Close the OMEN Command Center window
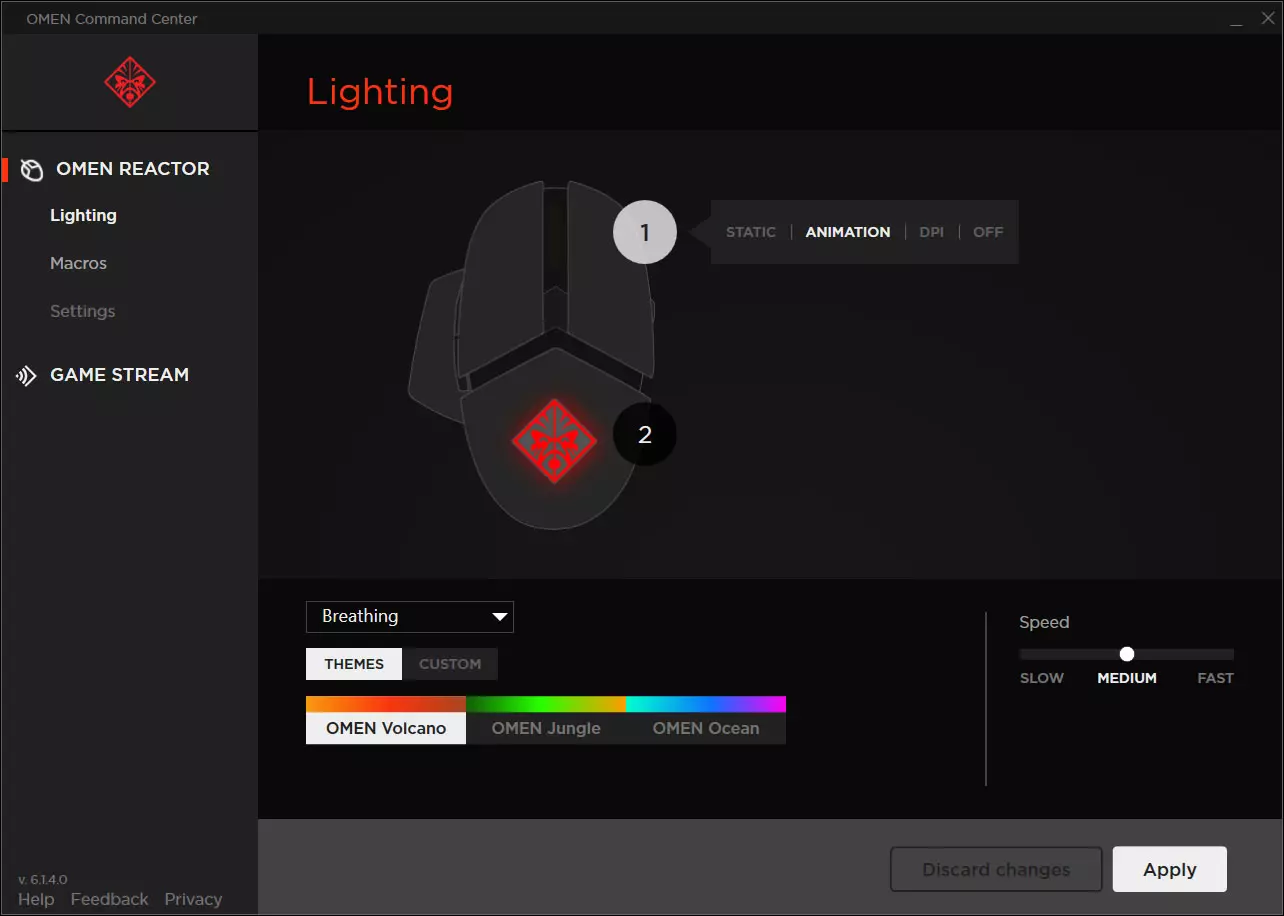1284x916 pixels. point(1267,18)
